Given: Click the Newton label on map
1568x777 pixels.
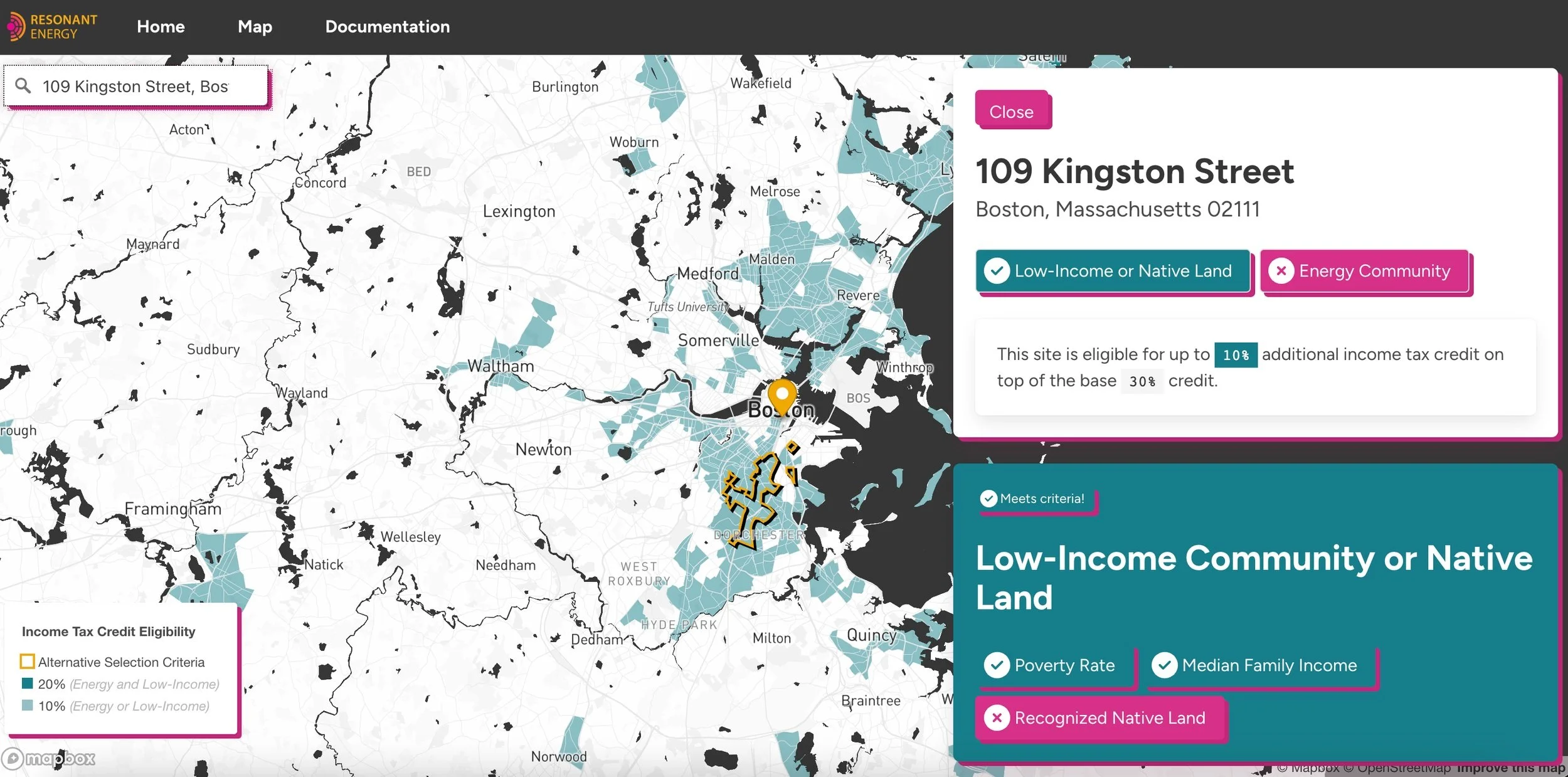Looking at the screenshot, I should pos(543,449).
